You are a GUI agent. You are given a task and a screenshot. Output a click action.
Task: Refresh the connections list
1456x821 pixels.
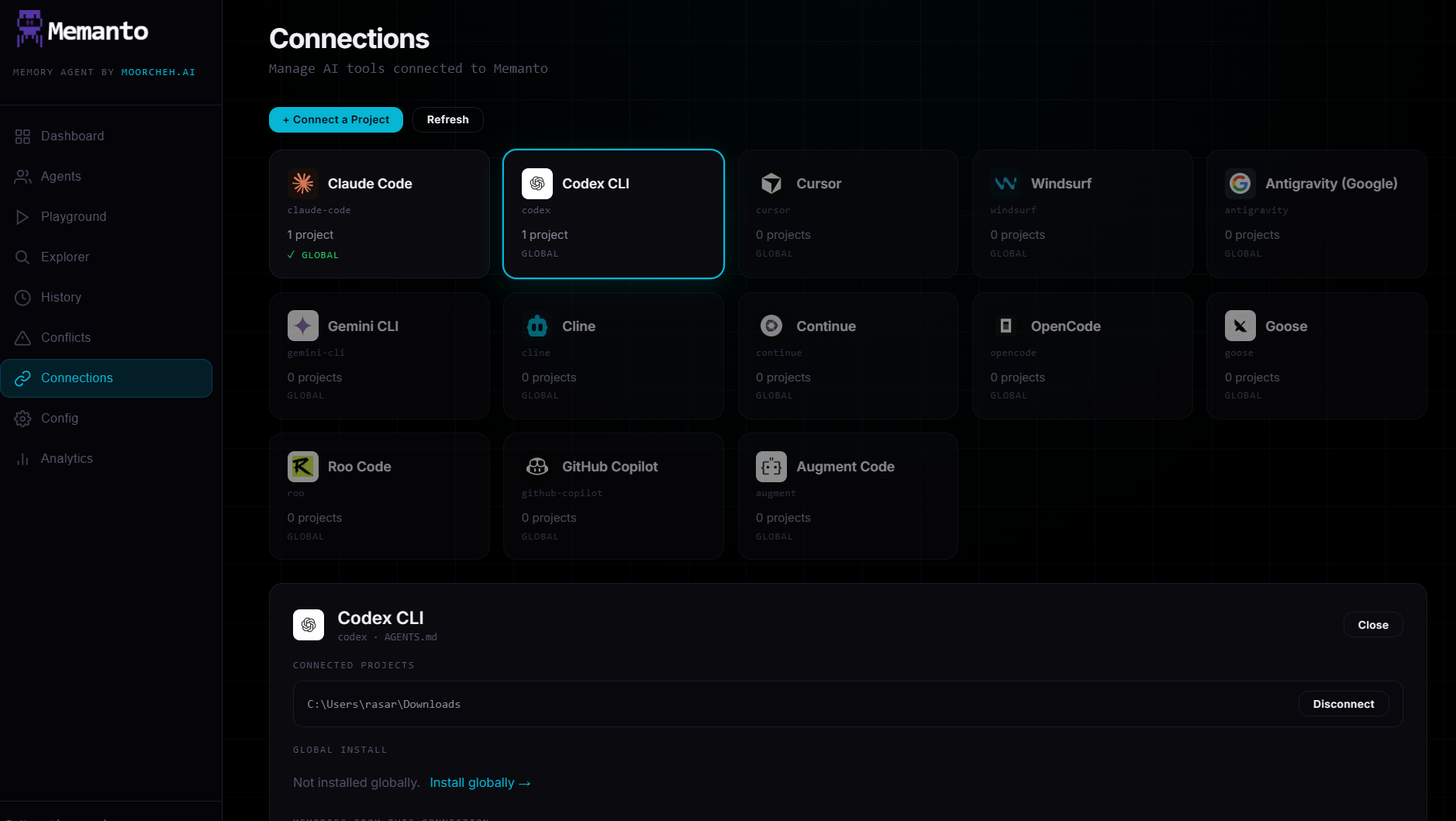447,119
